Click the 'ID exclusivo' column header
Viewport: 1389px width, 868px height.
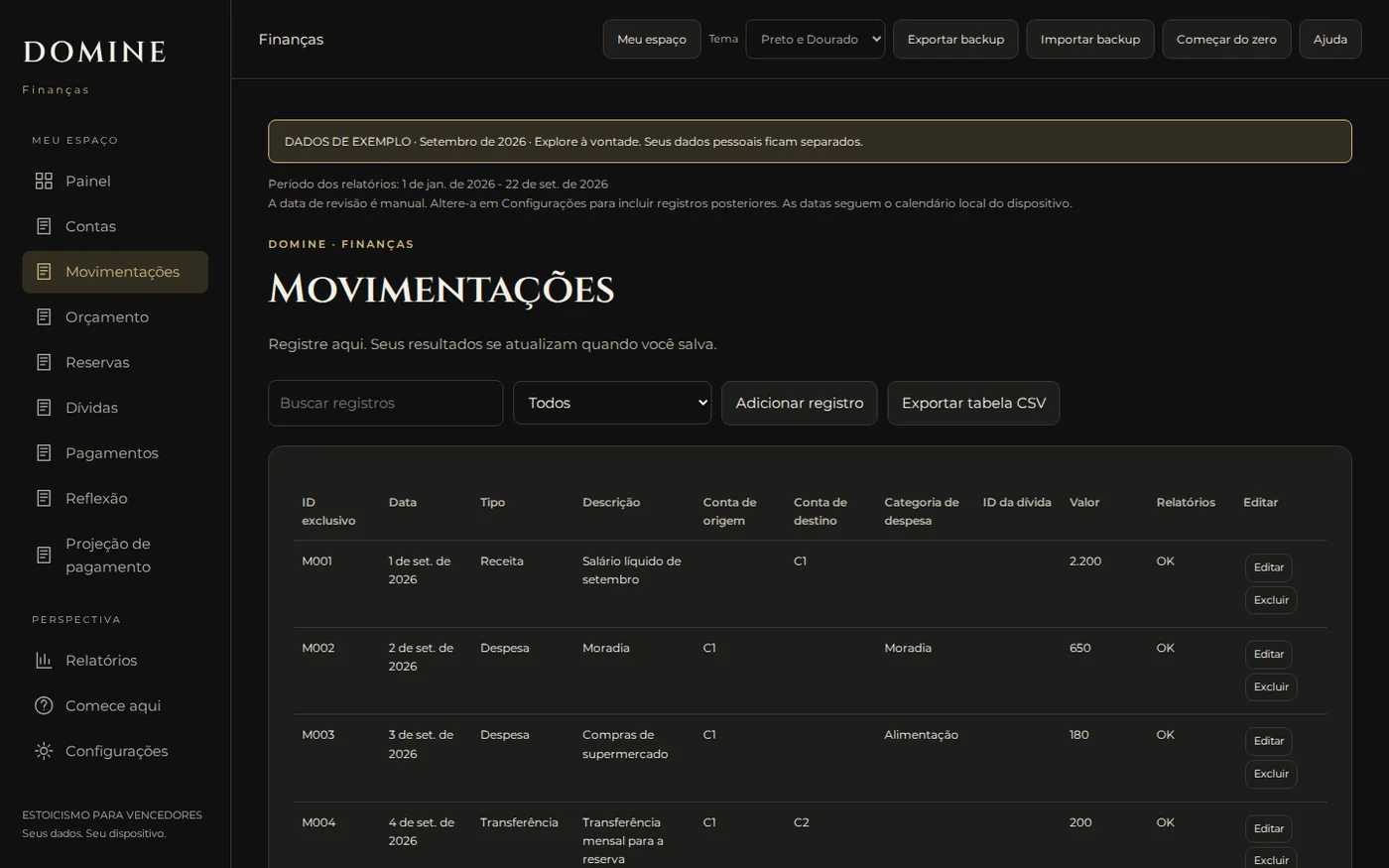(328, 512)
